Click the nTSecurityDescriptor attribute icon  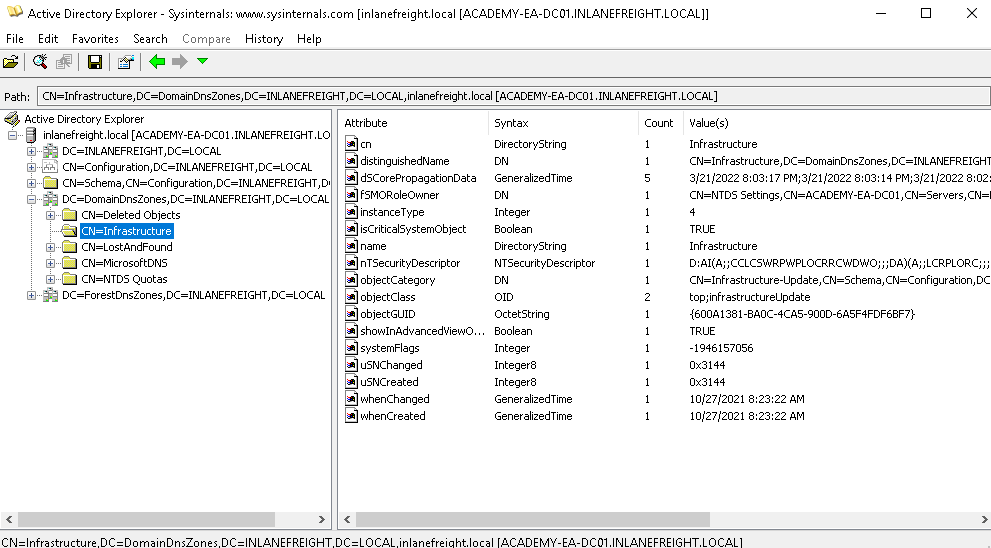click(351, 263)
